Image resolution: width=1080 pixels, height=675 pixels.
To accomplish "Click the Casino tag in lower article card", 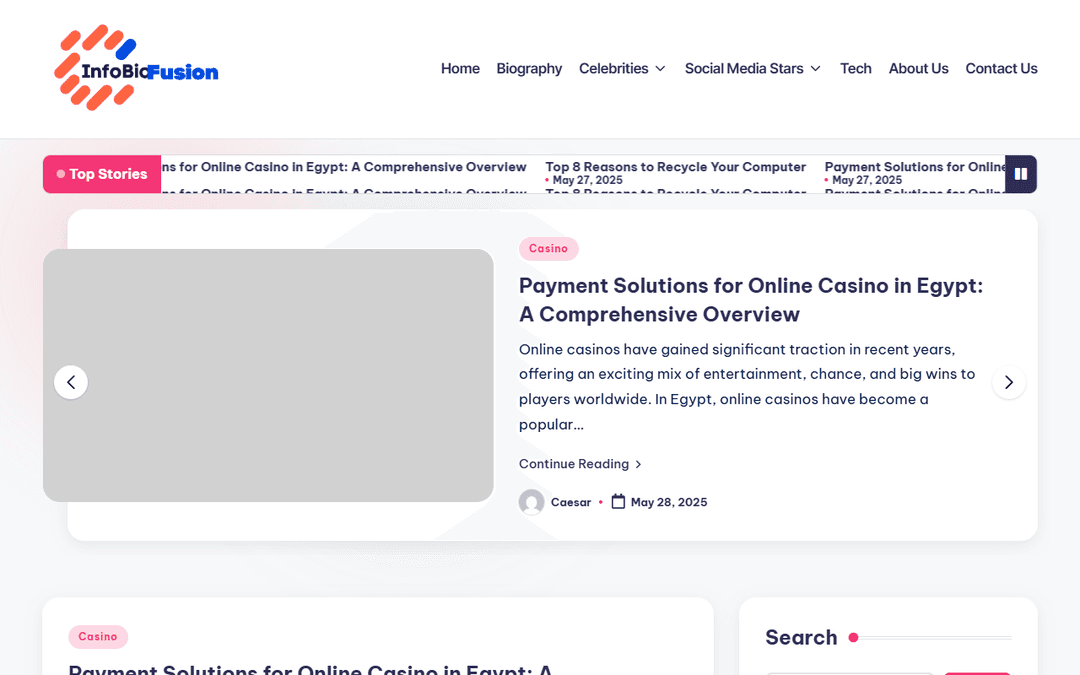I will click(98, 636).
